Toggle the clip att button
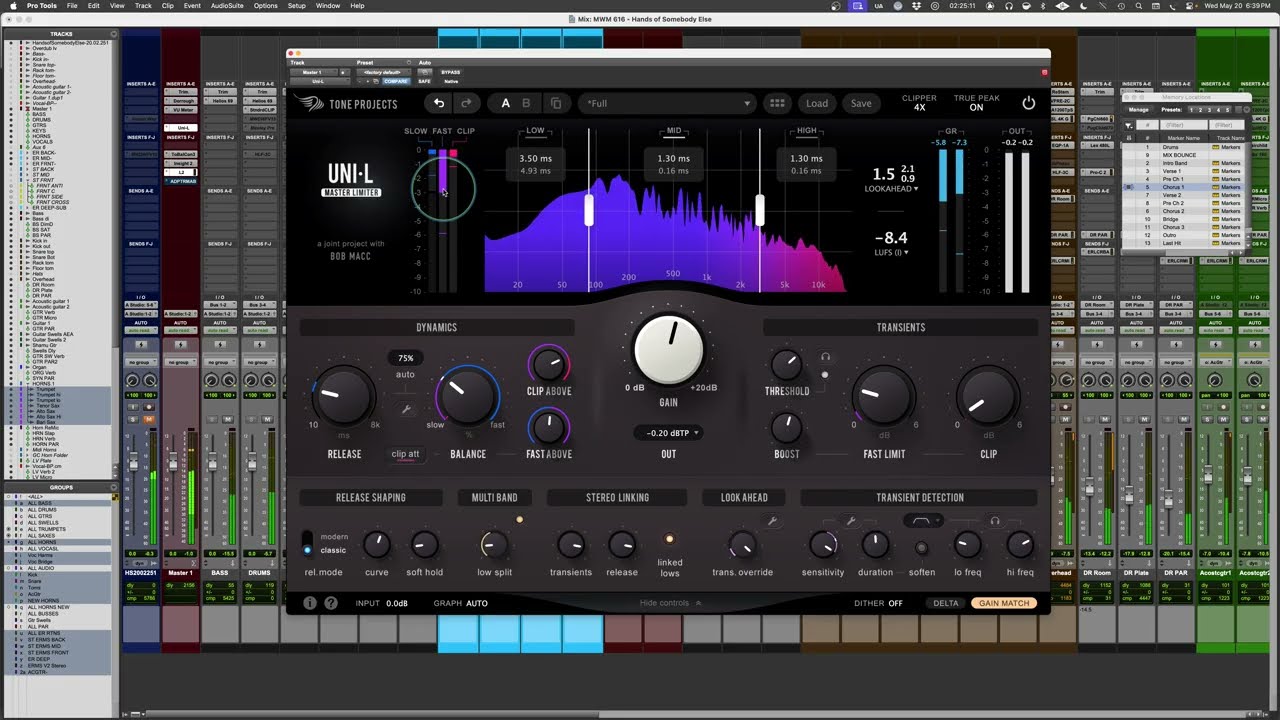The height and width of the screenshot is (720, 1280). [x=405, y=454]
